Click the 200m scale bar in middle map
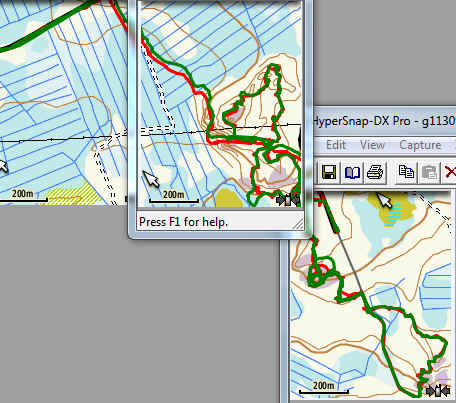This screenshot has height=403, width=456. [174, 197]
